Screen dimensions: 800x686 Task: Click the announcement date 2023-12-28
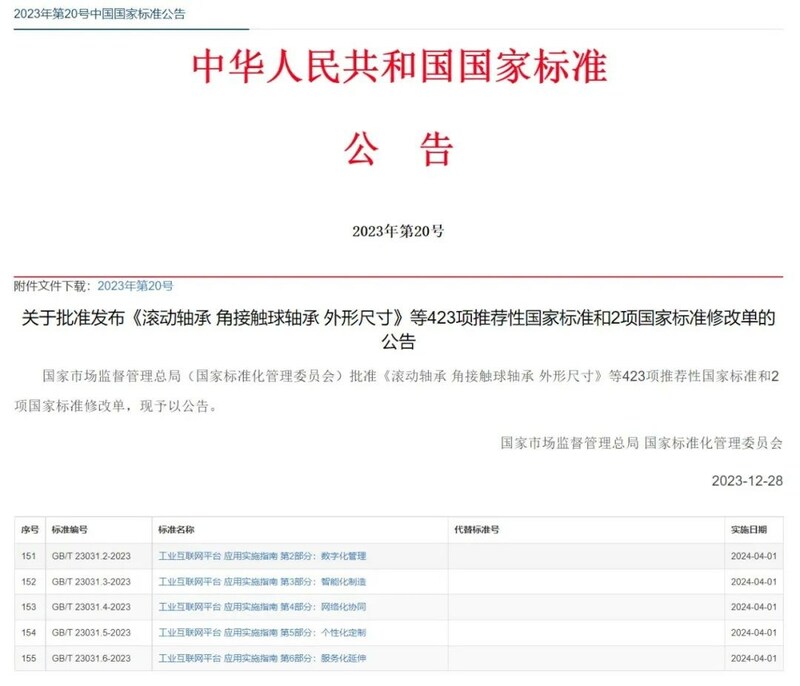tap(746, 480)
